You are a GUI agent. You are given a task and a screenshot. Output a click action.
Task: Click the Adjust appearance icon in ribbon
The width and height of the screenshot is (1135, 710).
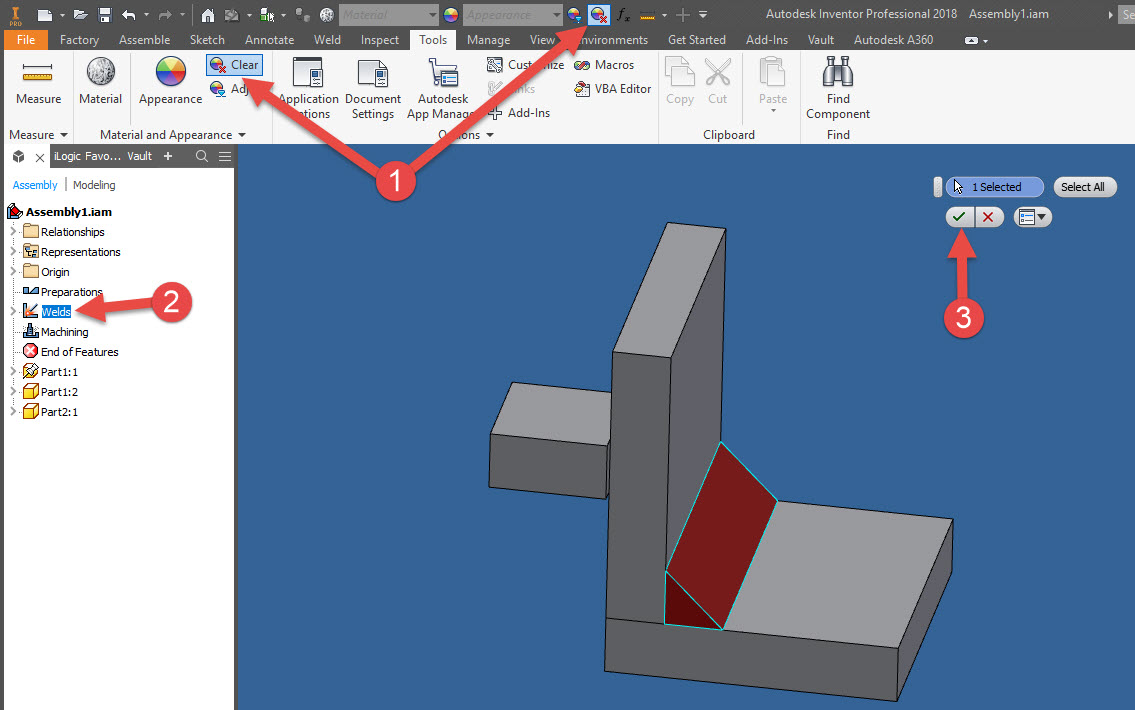click(218, 89)
